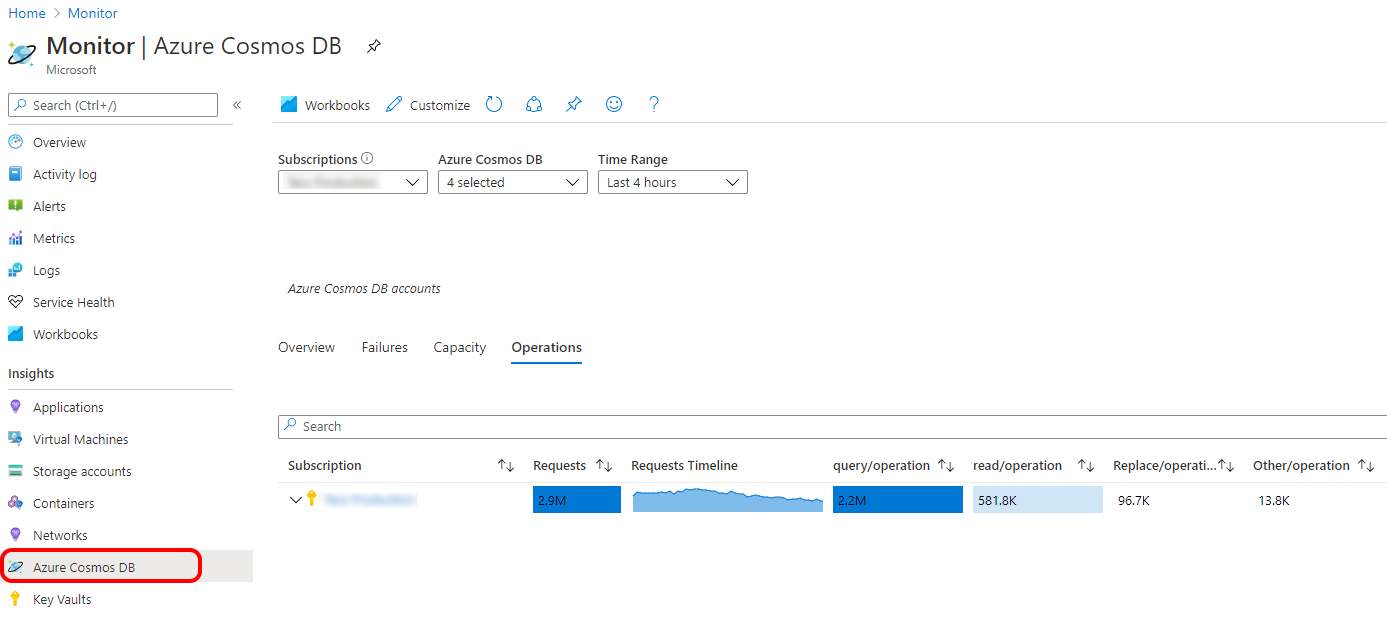
Task: Pin the current view using the pin icon
Action: [x=573, y=104]
